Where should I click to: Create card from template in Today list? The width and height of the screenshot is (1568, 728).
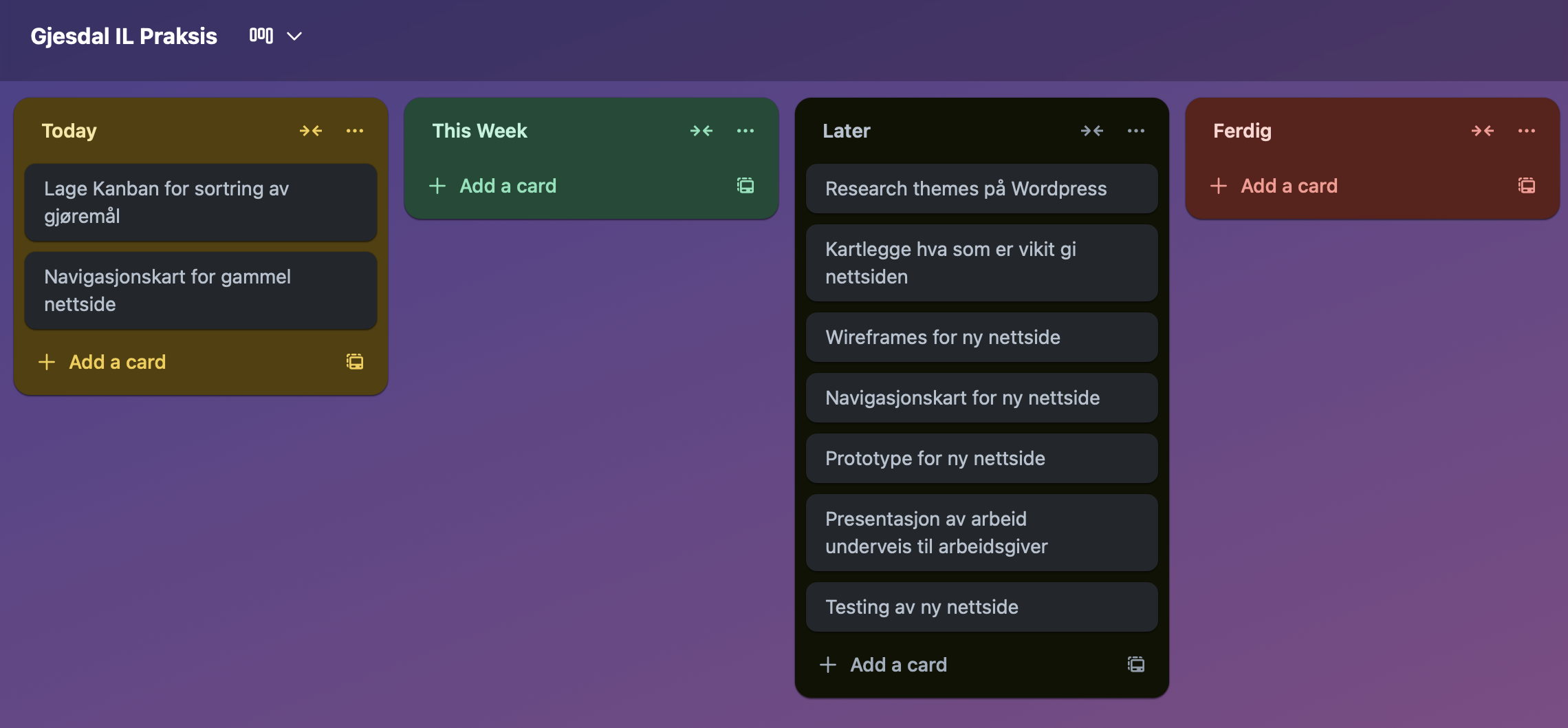coord(354,361)
